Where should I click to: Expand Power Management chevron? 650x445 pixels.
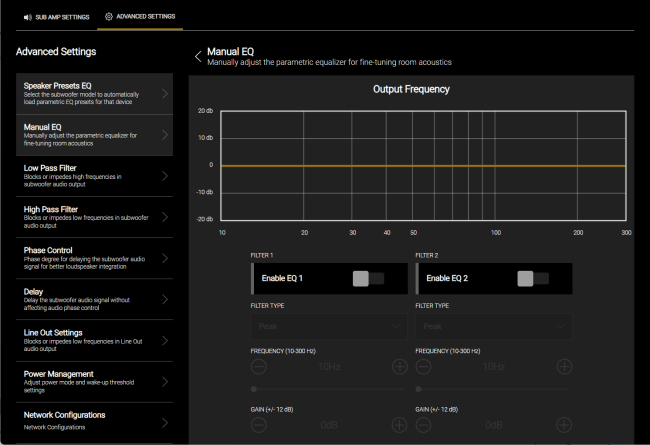pyautogui.click(x=165, y=382)
